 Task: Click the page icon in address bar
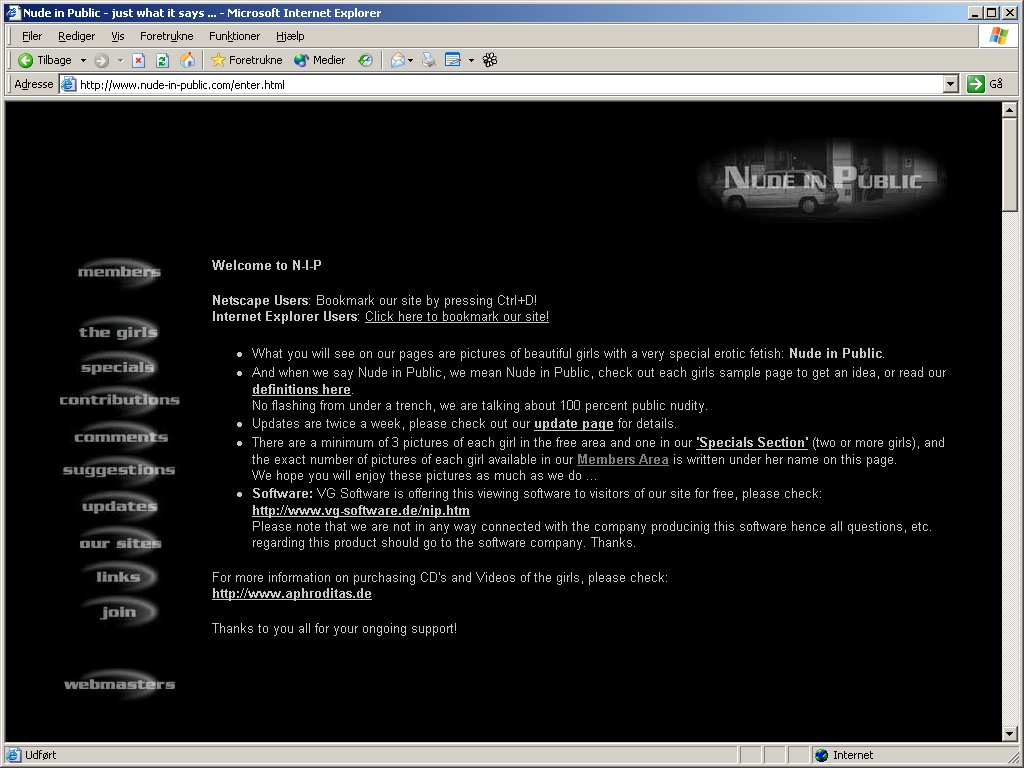tap(69, 84)
